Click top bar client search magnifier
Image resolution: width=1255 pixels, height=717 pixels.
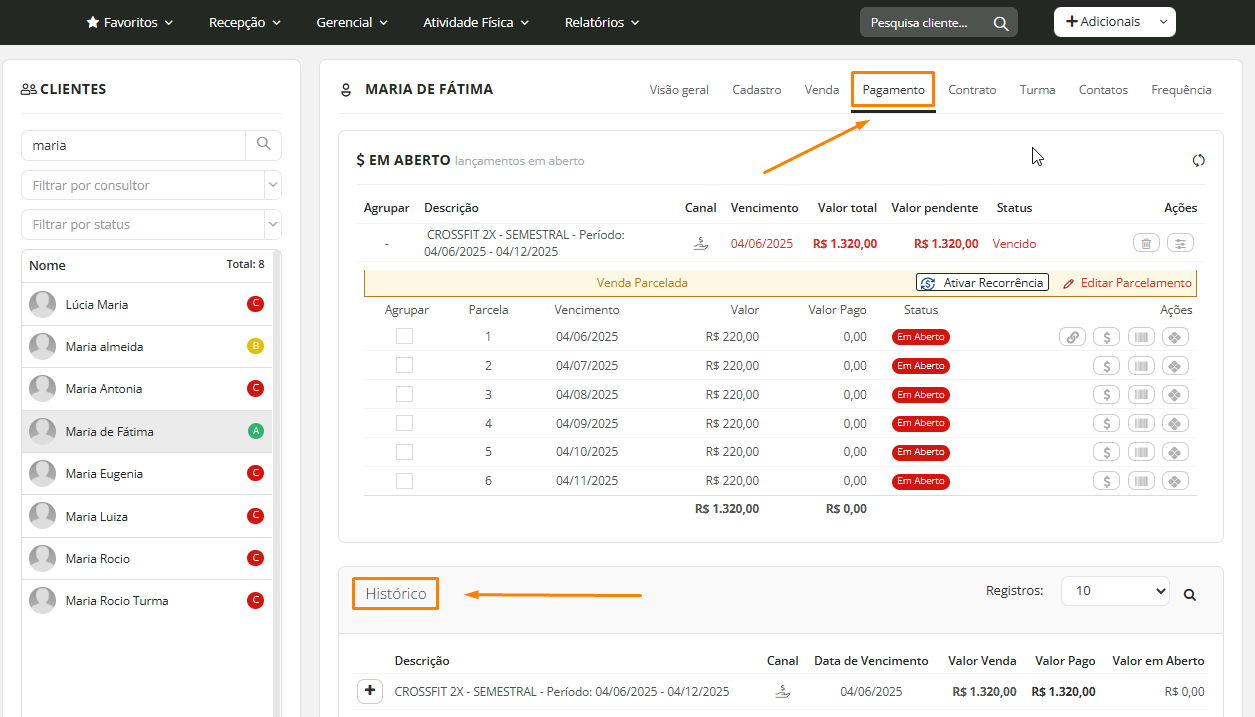click(1001, 23)
